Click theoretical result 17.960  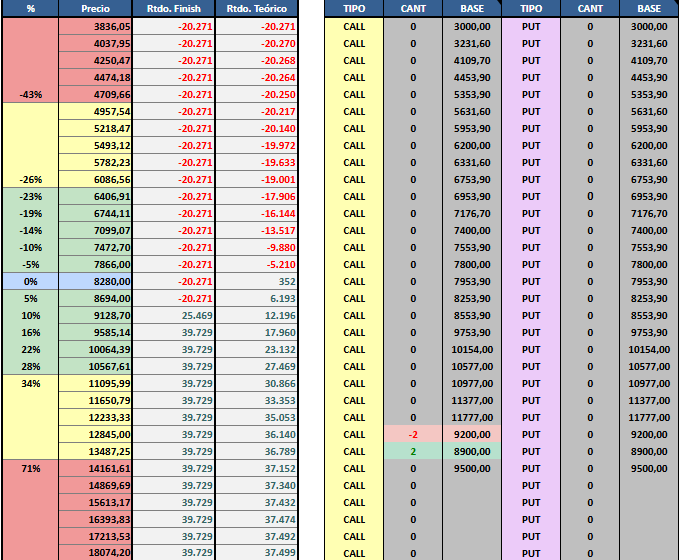(x=256, y=332)
